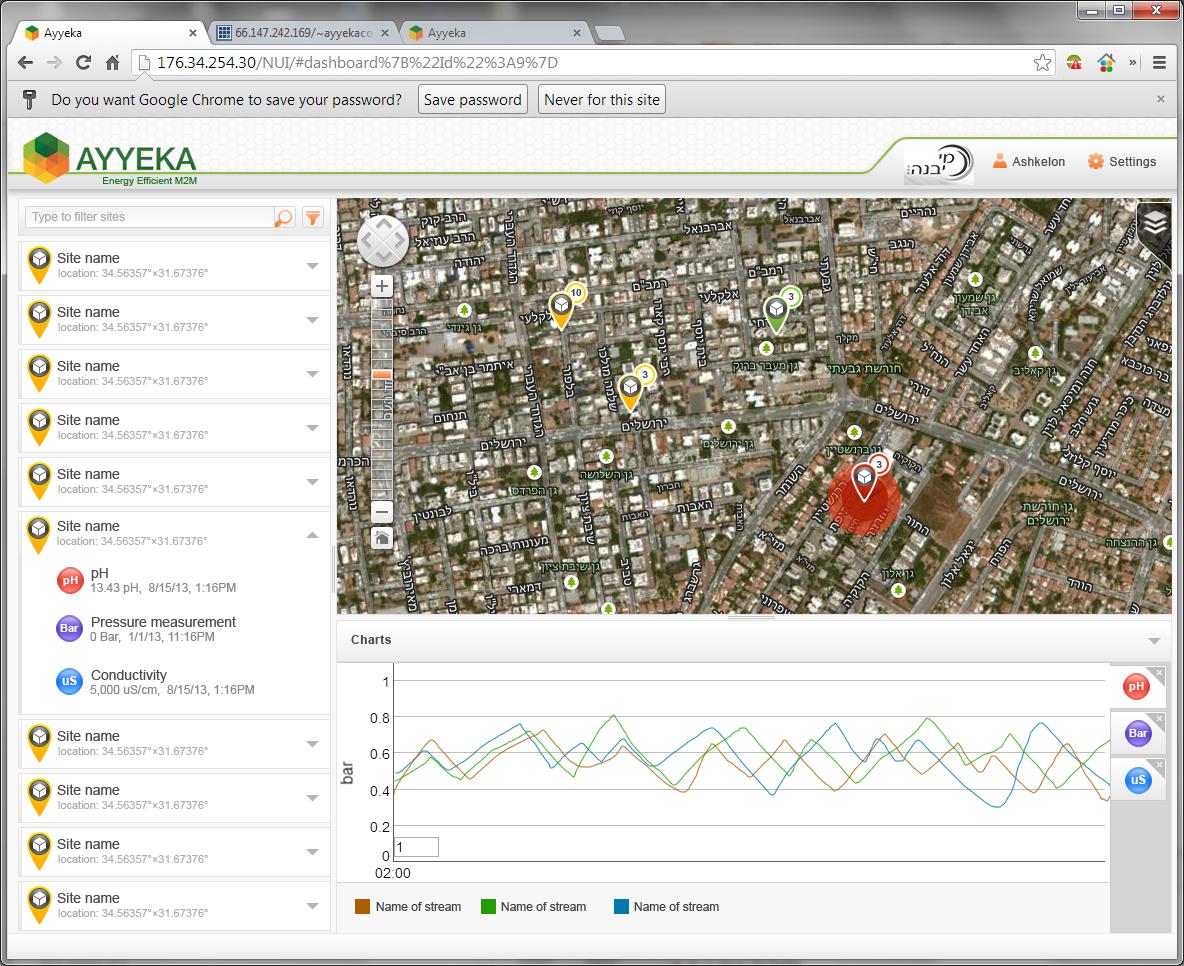Click the chart value box showing 1
1184x966 pixels.
[416, 847]
